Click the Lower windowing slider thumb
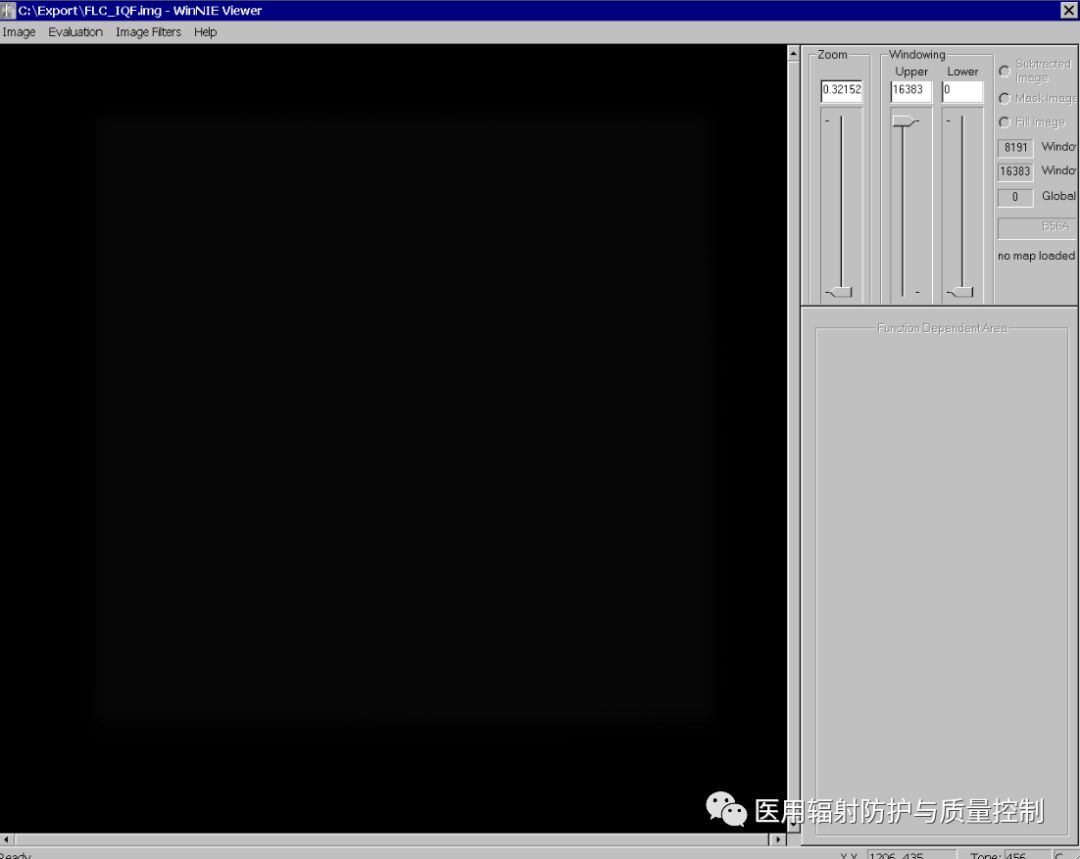Screen dimensions: 1080x859 pyautogui.click(x=960, y=292)
